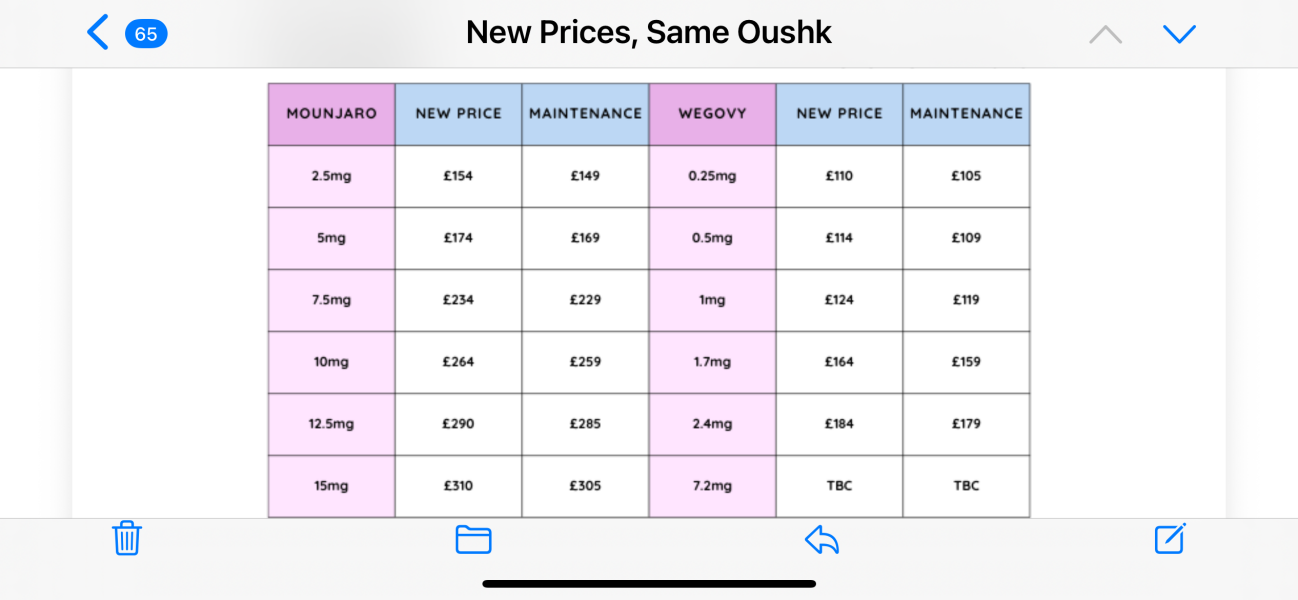Screen dimensions: 1298x600
Task: Go to next message with down arrow
Action: click(1180, 34)
